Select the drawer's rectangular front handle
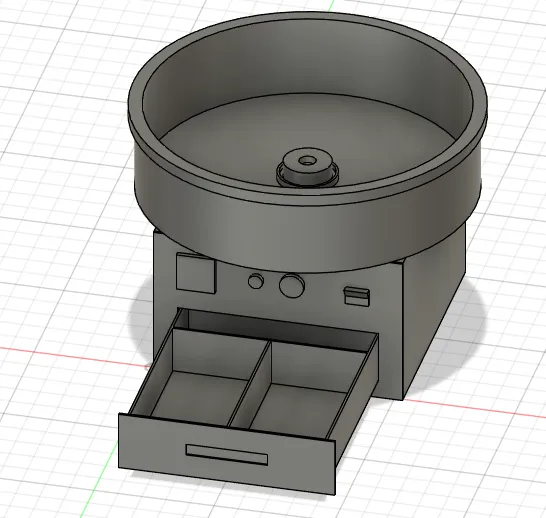546x518 pixels. pos(227,455)
